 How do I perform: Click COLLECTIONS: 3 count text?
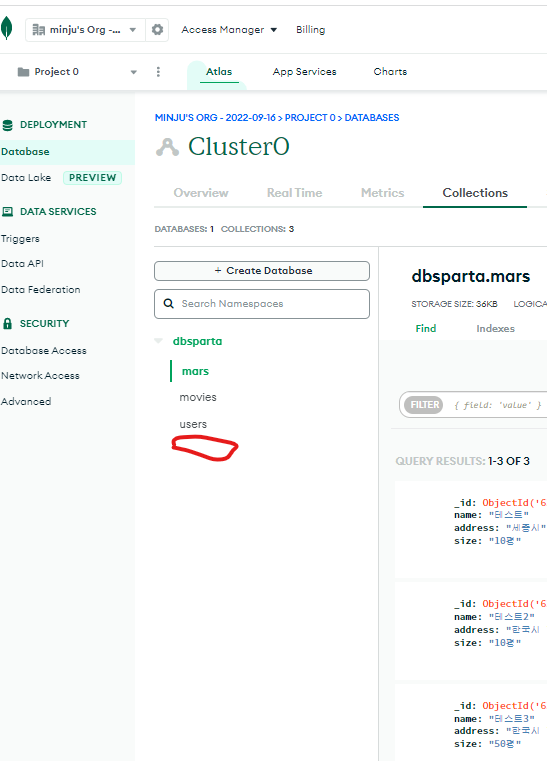[x=257, y=229]
